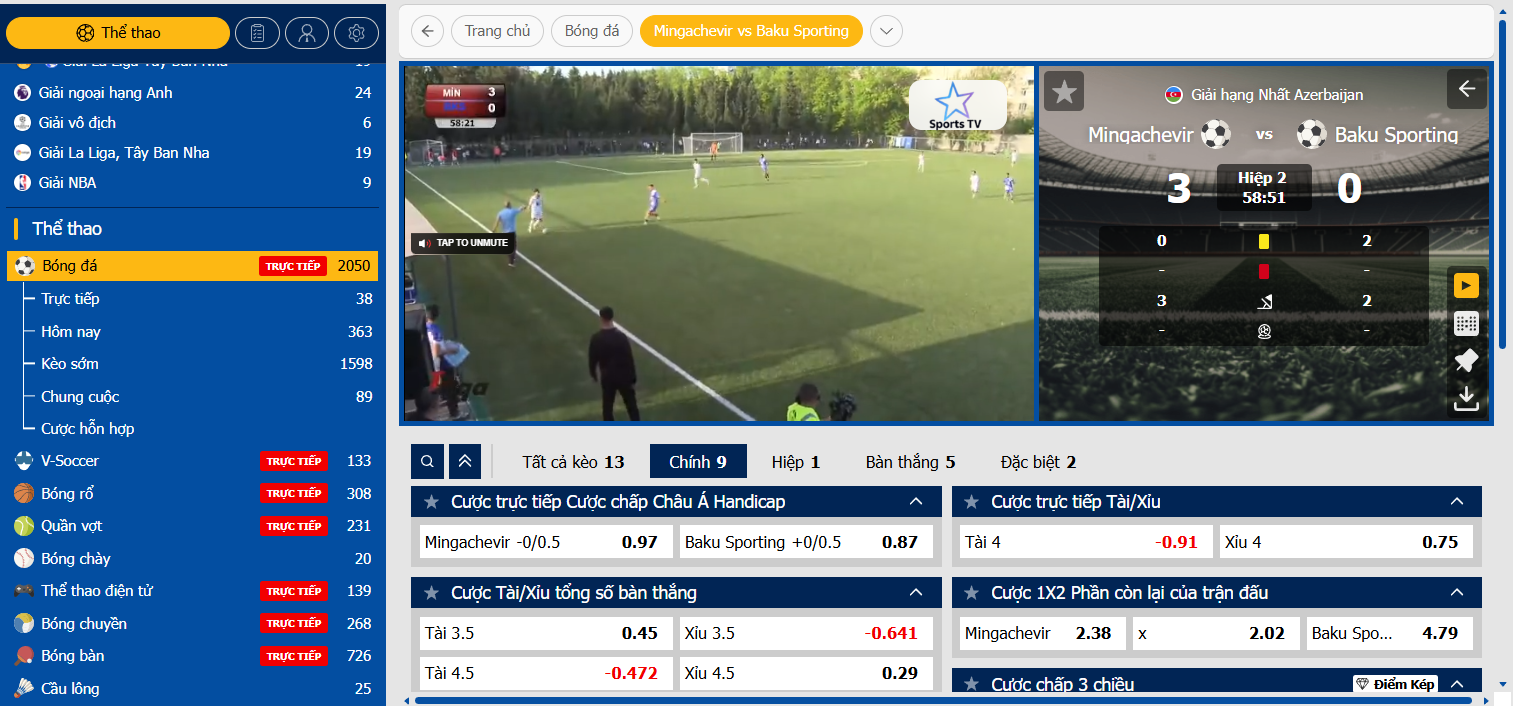Bet Xỉu 4.5 at 0.29
Viewport: 1513px width, 706px height.
(806, 673)
